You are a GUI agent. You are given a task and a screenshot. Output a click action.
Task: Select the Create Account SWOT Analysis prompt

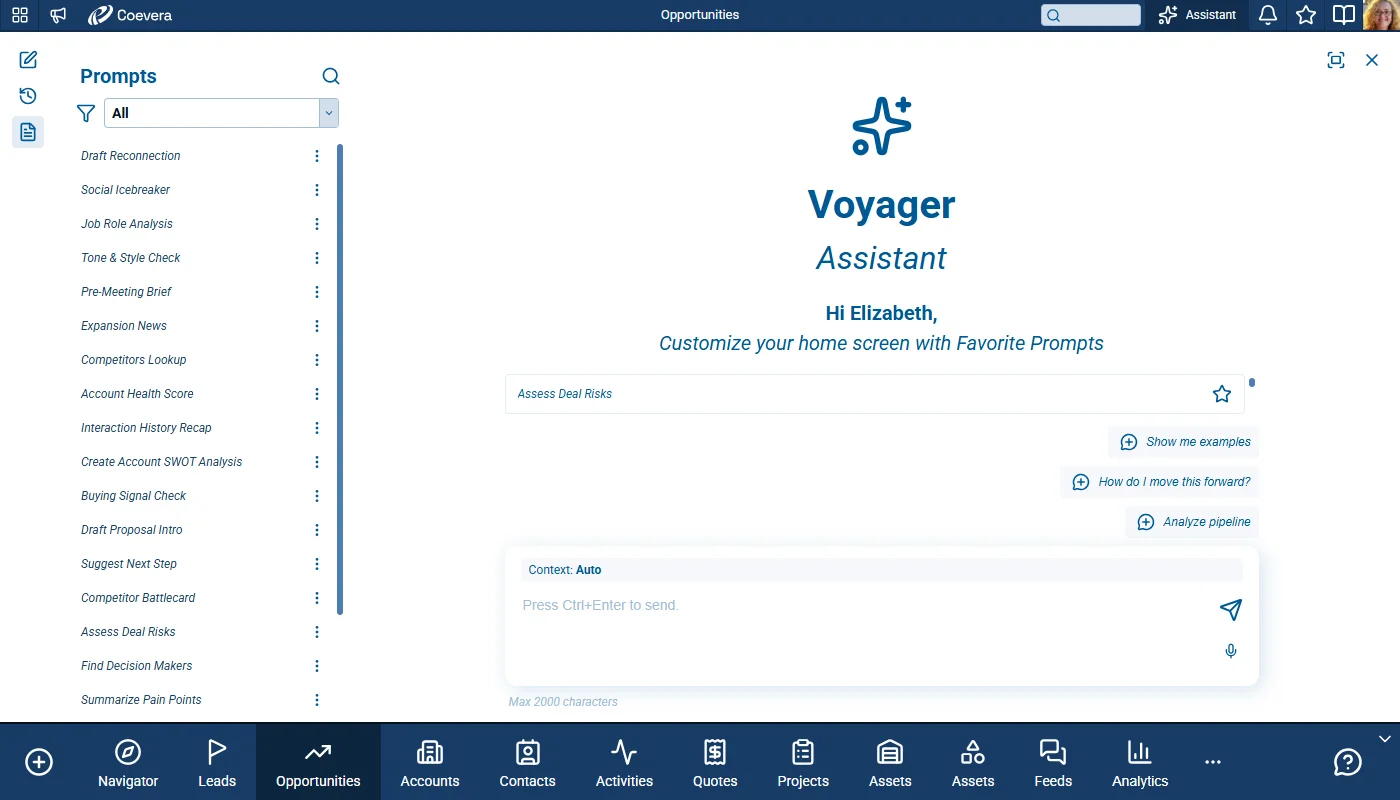tap(162, 462)
